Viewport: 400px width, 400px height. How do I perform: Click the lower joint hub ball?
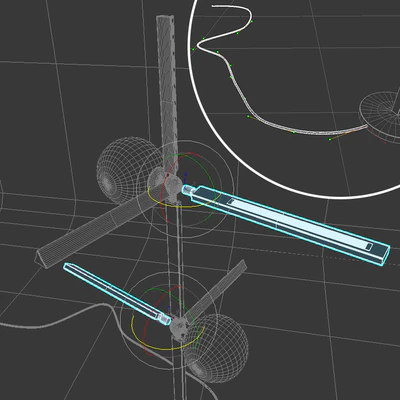[179, 327]
